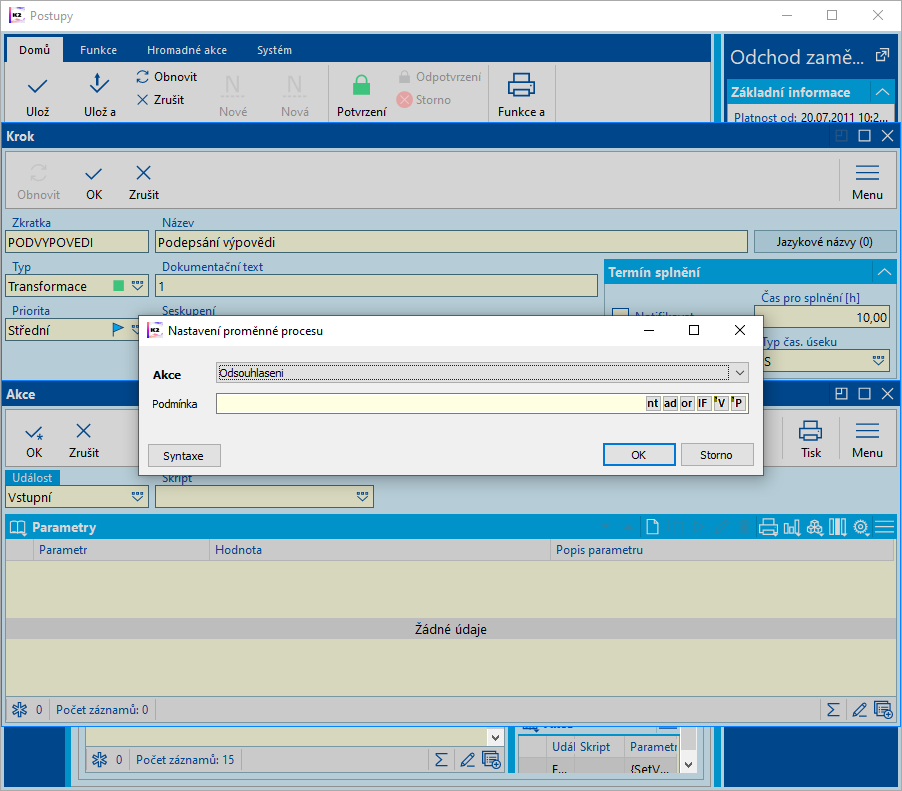This screenshot has height=791, width=902.
Task: Open the Skript dropdown
Action: point(362,496)
